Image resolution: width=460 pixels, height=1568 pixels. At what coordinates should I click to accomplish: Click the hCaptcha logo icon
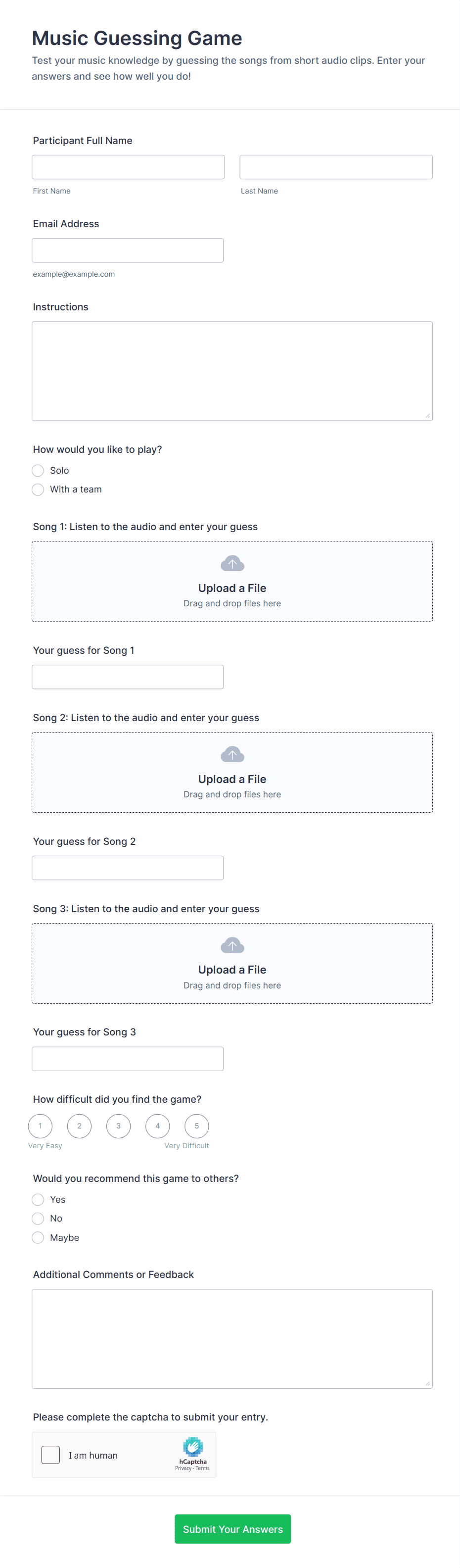click(192, 1446)
